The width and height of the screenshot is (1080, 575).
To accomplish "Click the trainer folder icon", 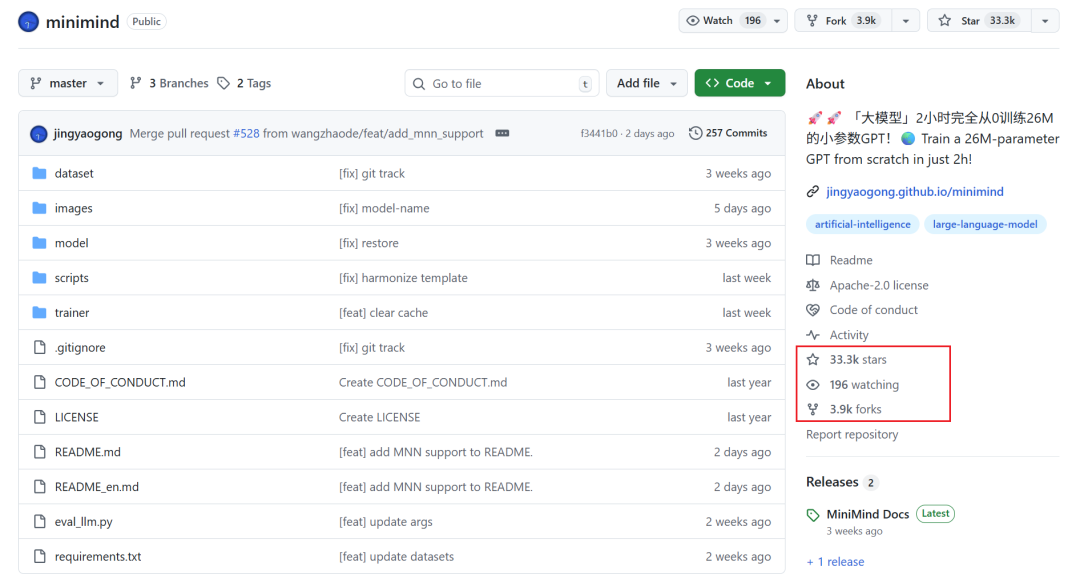I will click(40, 313).
